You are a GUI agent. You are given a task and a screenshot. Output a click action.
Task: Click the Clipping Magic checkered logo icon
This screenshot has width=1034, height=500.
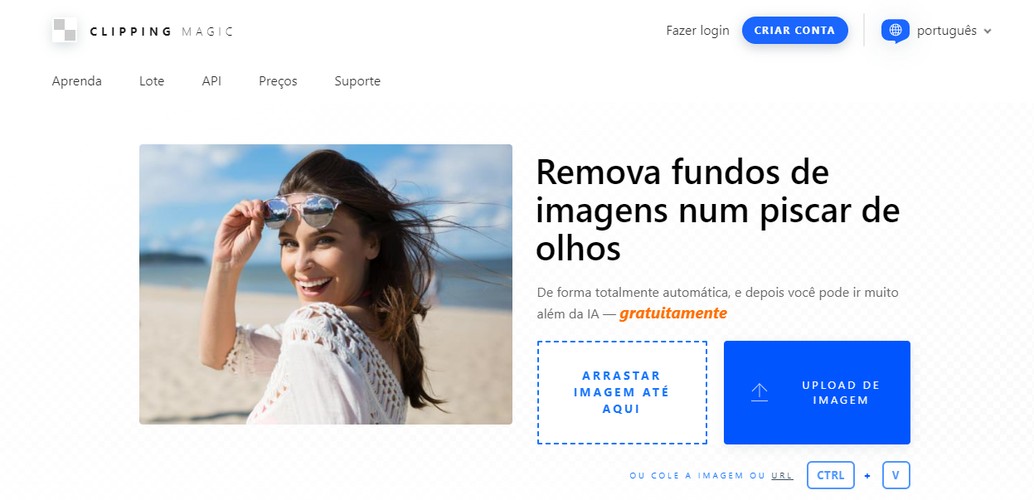[65, 30]
